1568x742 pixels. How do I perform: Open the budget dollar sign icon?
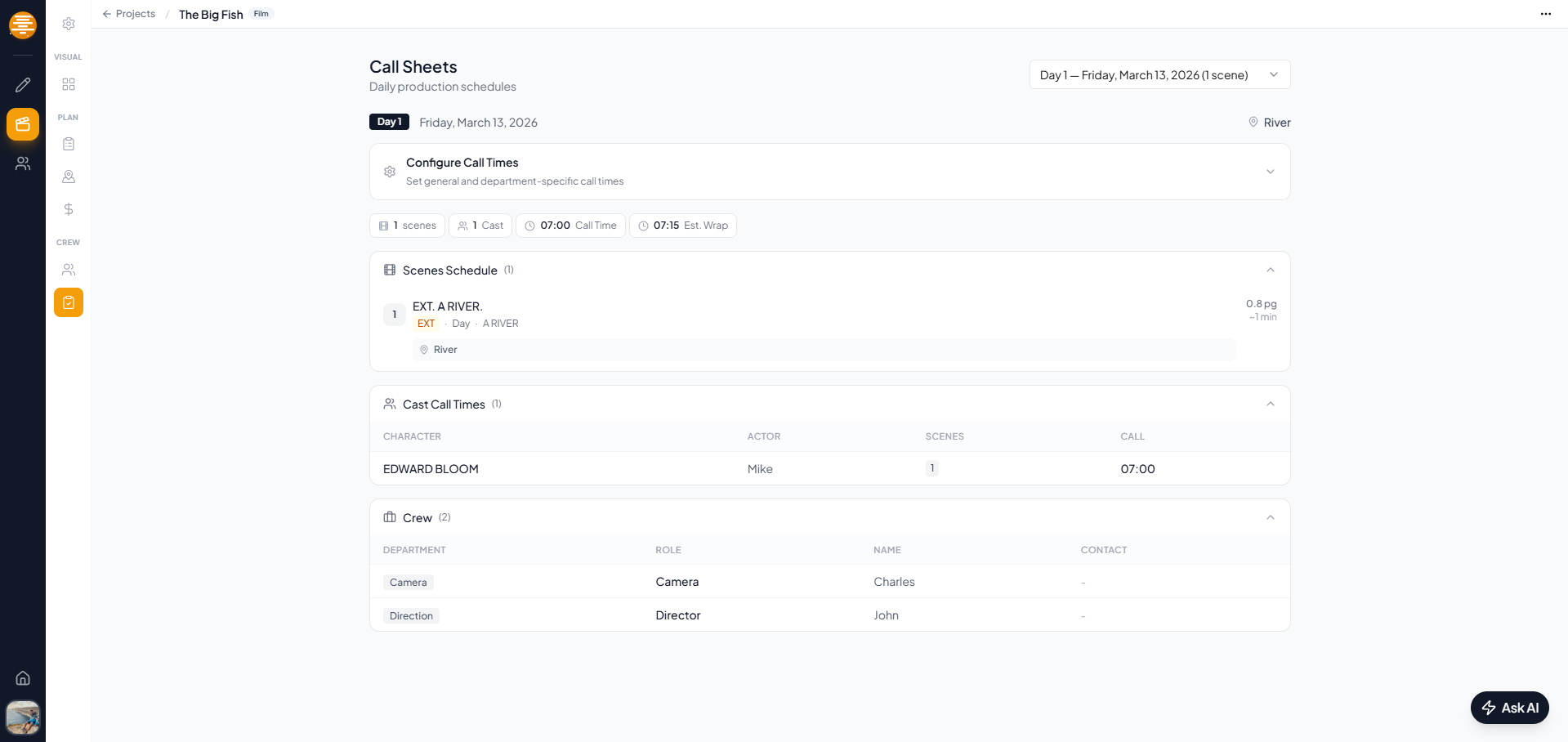[69, 209]
